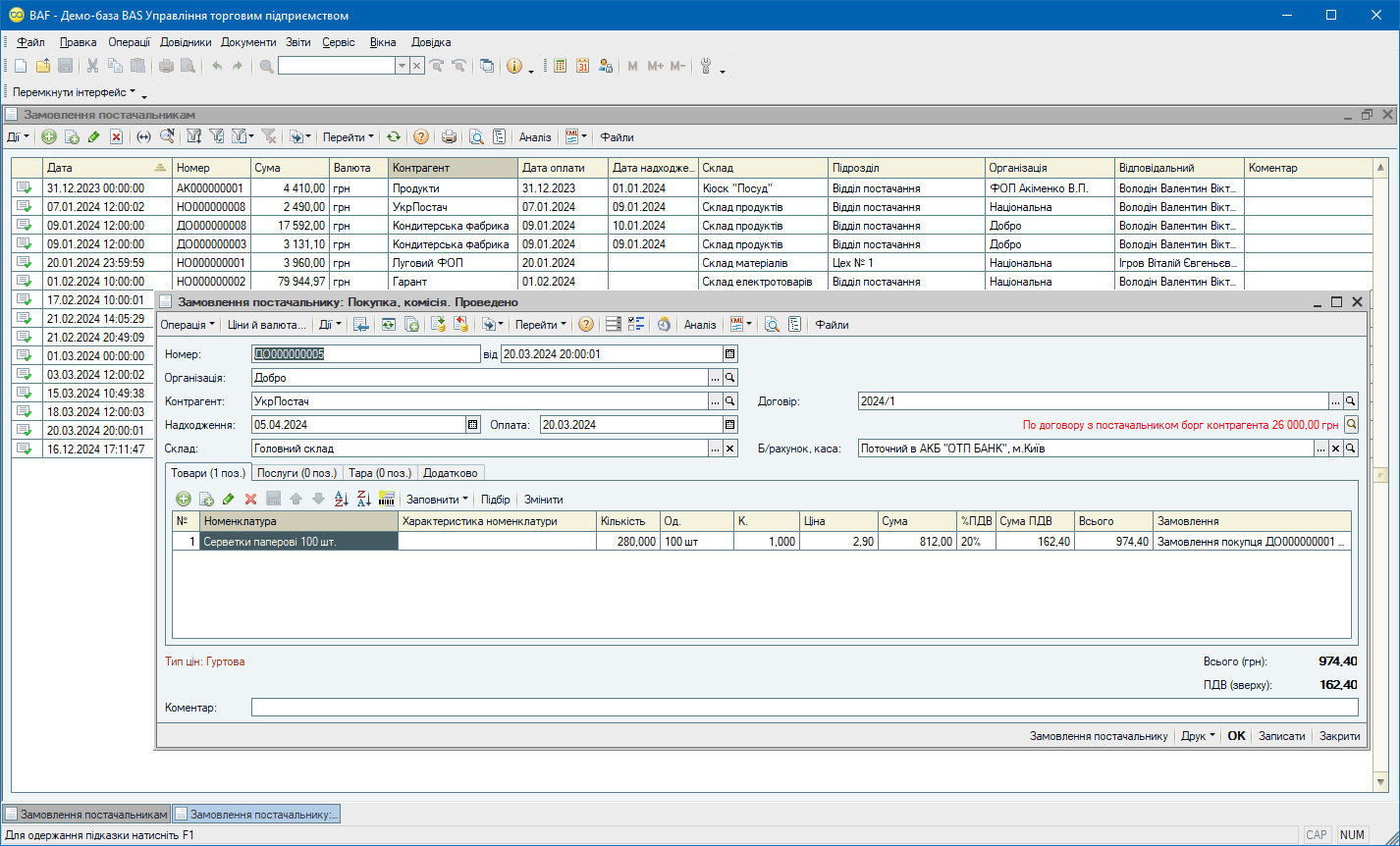Open the Довідники menu
Screen dimensions: 1400x846
coord(186,42)
